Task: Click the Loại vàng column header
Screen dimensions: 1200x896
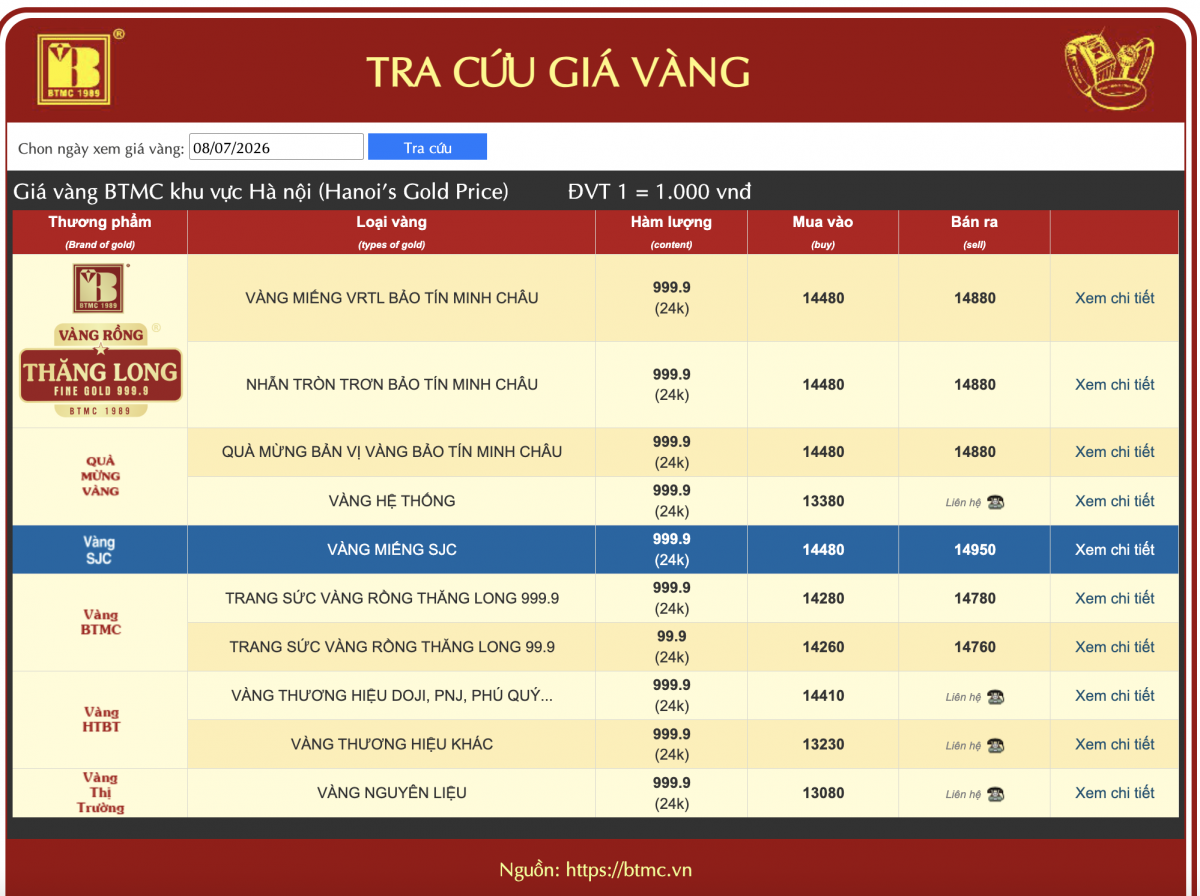Action: click(391, 232)
